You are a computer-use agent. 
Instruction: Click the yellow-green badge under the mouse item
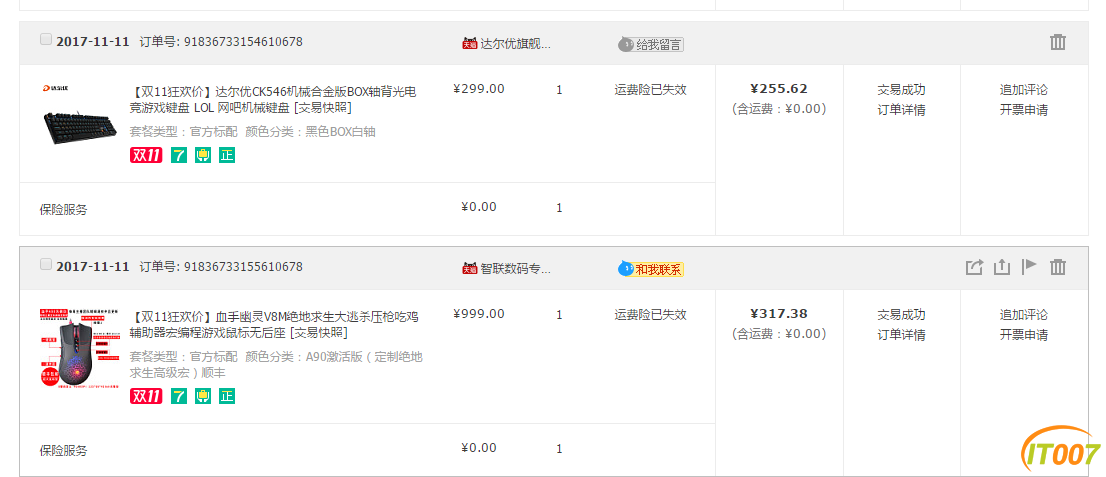pos(203,396)
